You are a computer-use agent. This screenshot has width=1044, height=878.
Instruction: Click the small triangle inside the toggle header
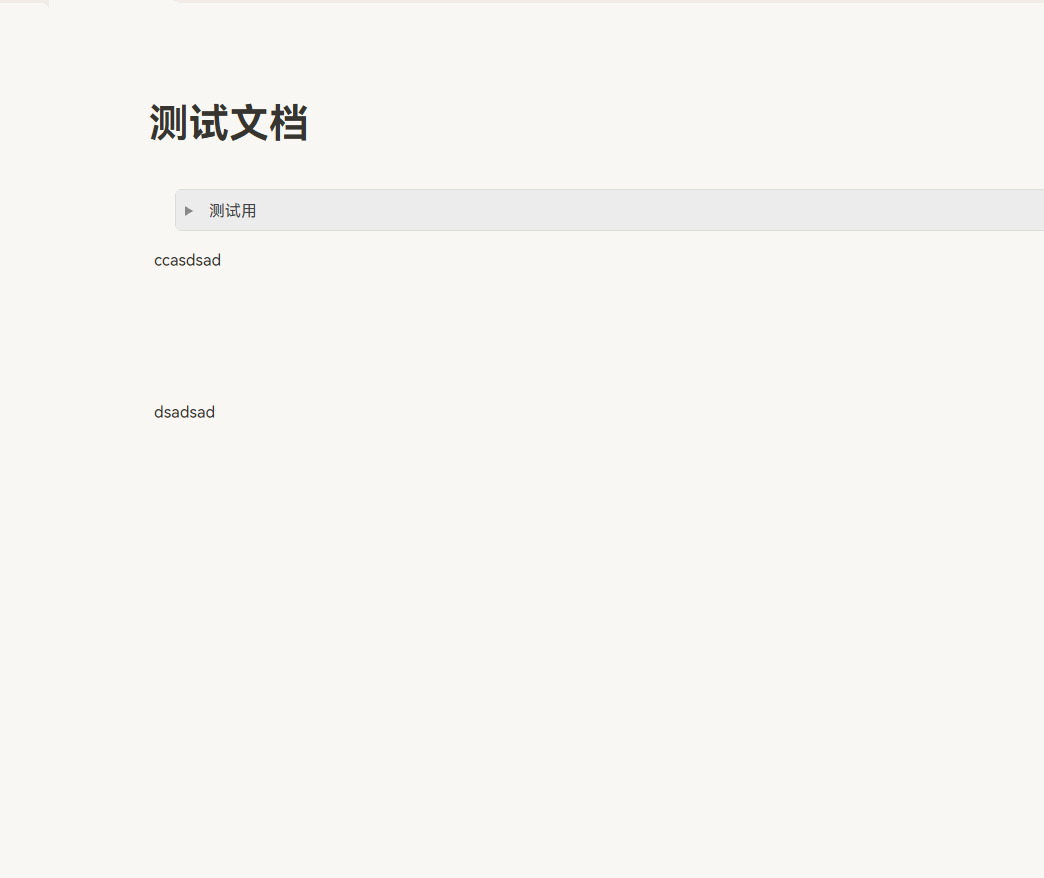coord(188,210)
